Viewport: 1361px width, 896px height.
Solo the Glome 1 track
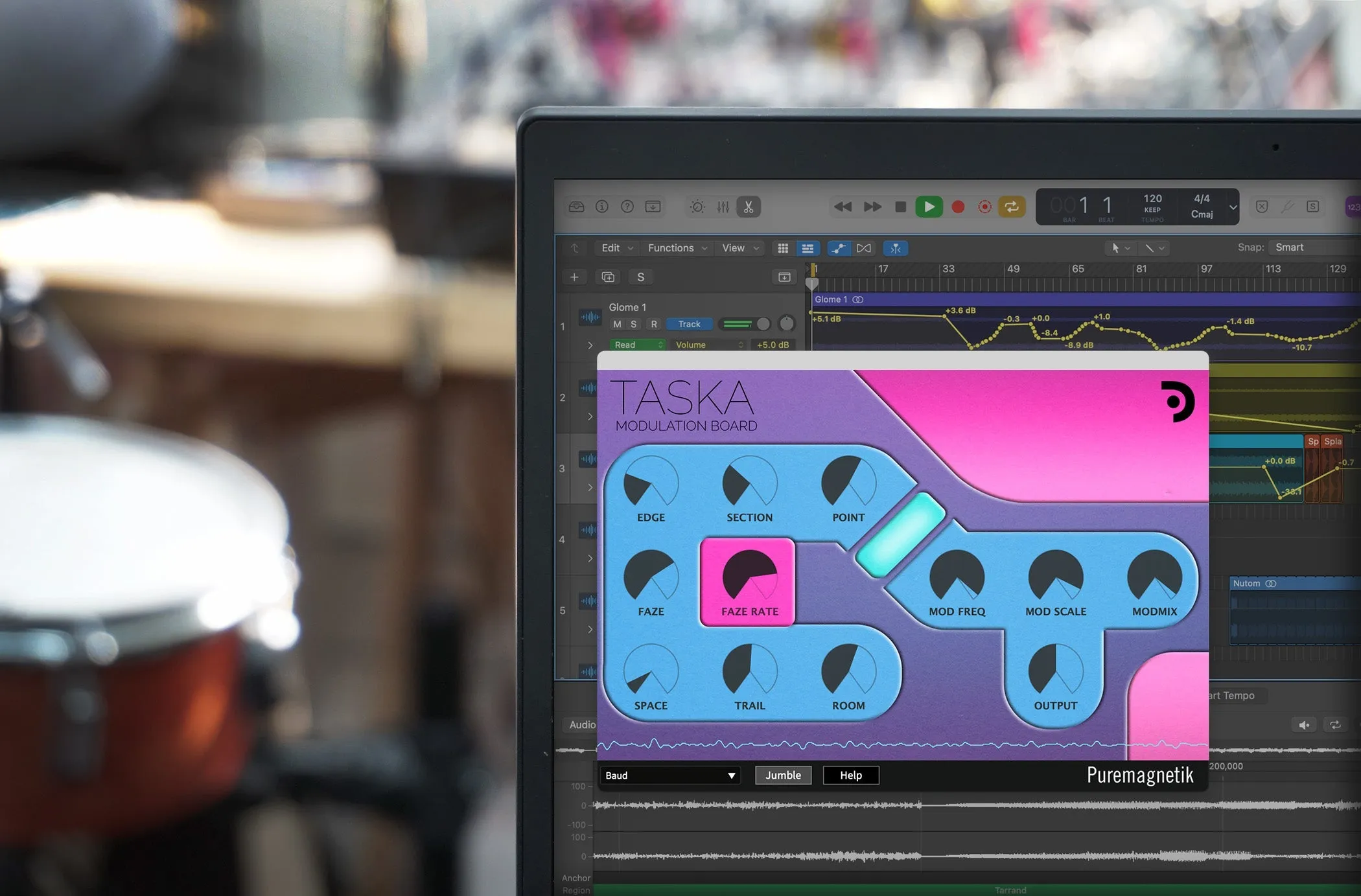[x=634, y=324]
